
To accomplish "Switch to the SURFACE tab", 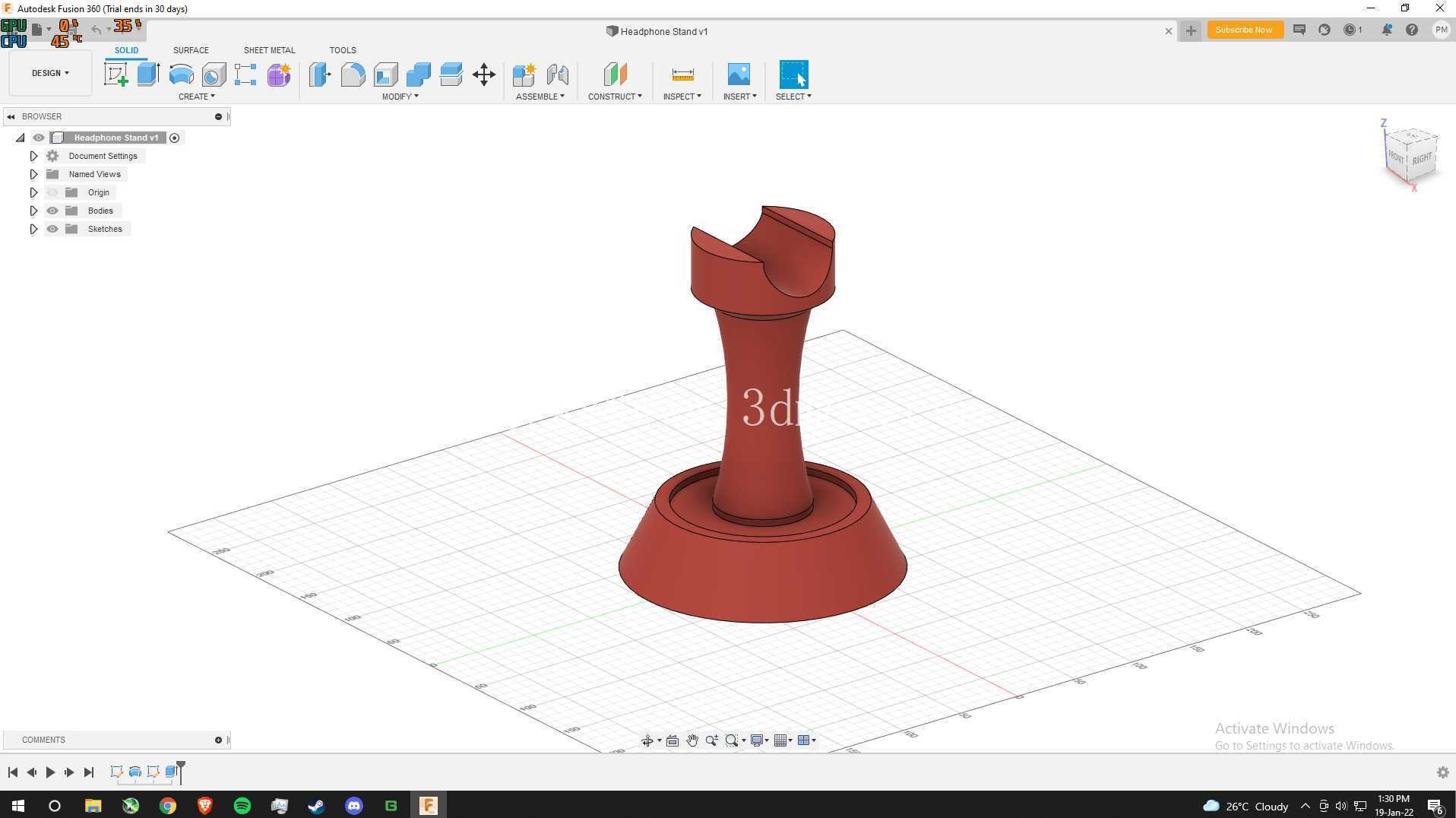I will [x=191, y=50].
